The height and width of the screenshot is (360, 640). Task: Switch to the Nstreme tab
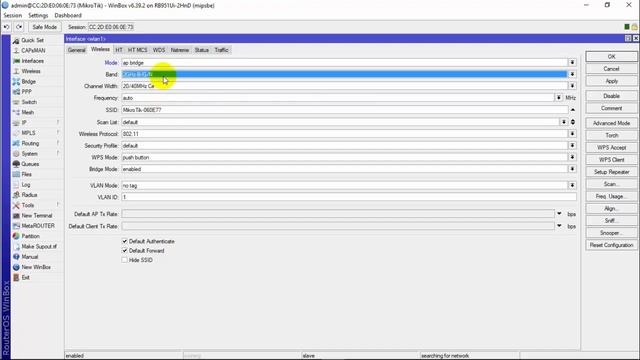point(180,50)
